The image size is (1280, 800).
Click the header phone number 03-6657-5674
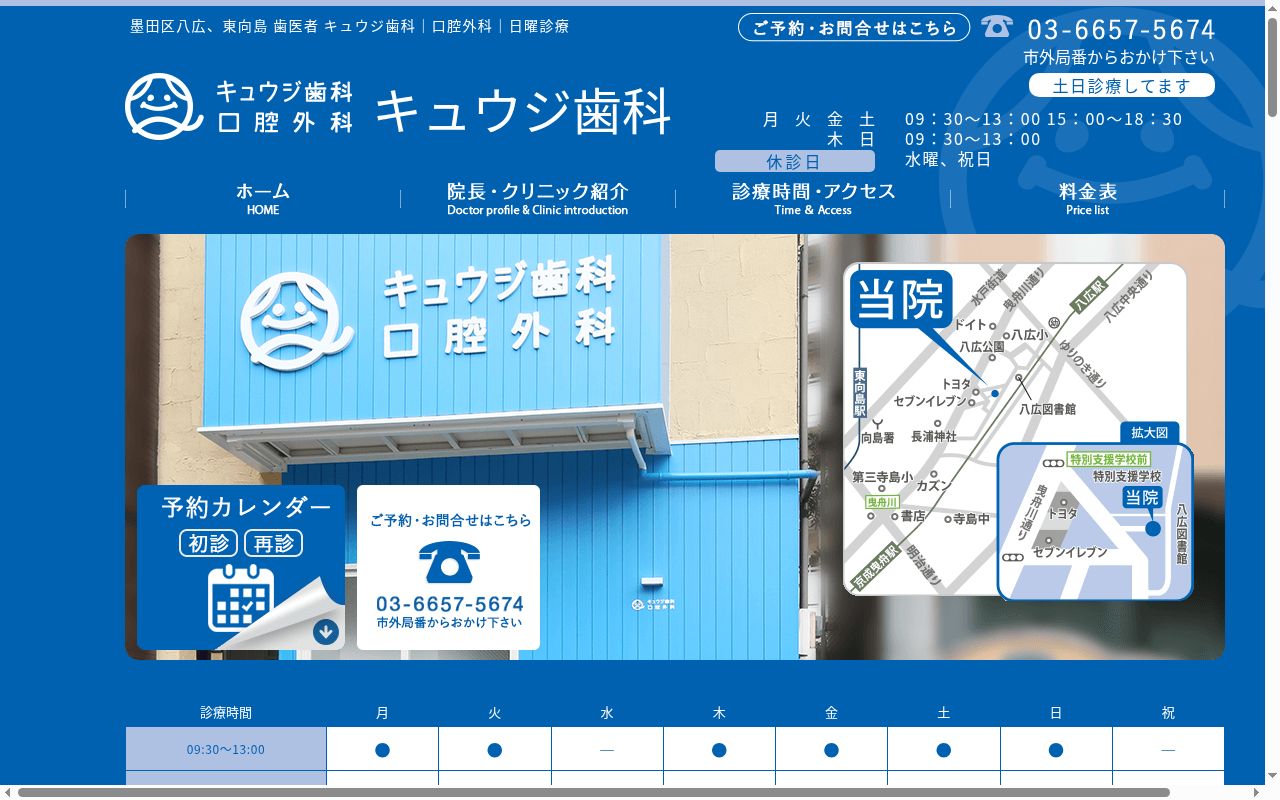[1121, 29]
